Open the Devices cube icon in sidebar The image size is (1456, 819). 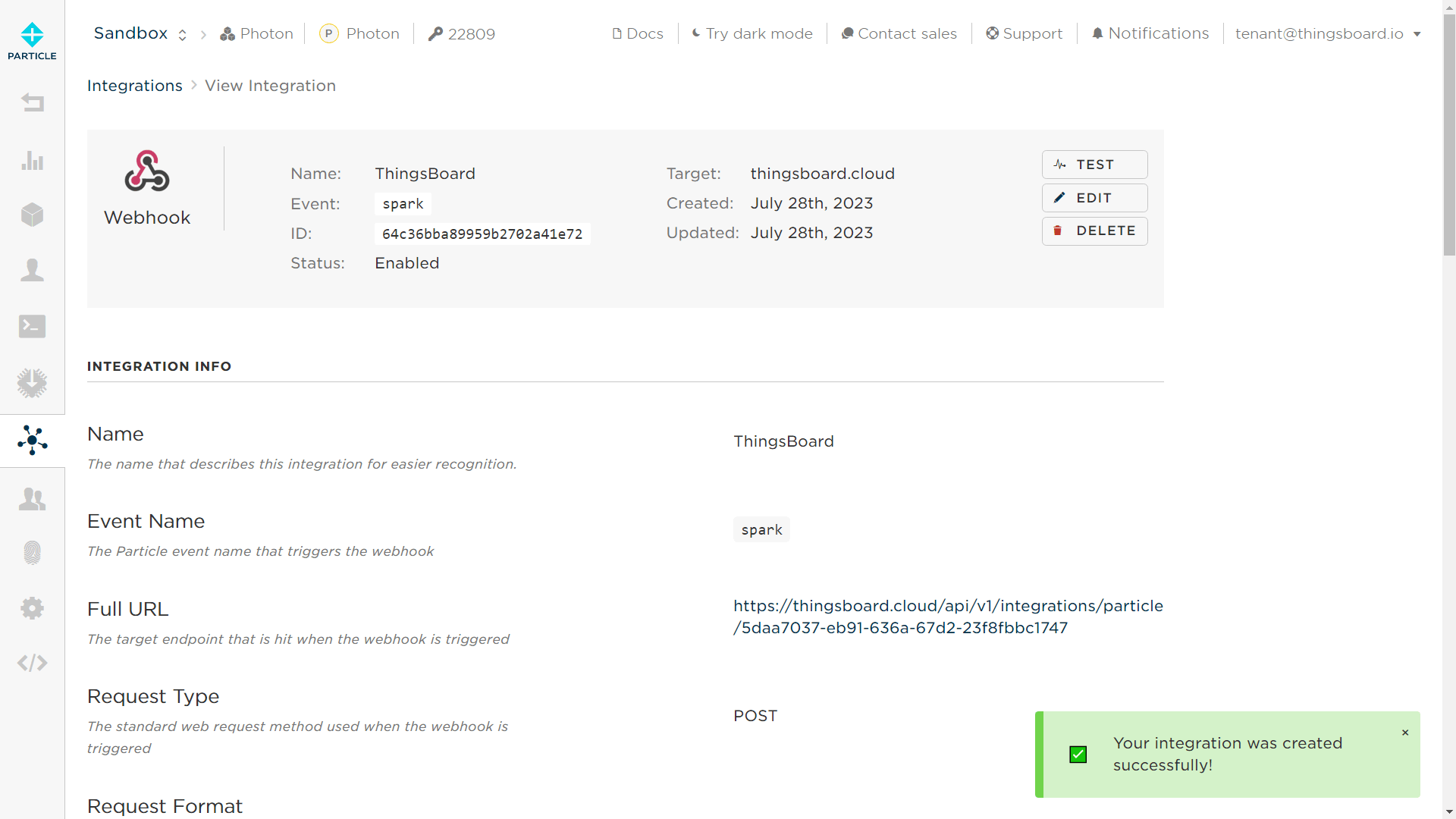32,215
